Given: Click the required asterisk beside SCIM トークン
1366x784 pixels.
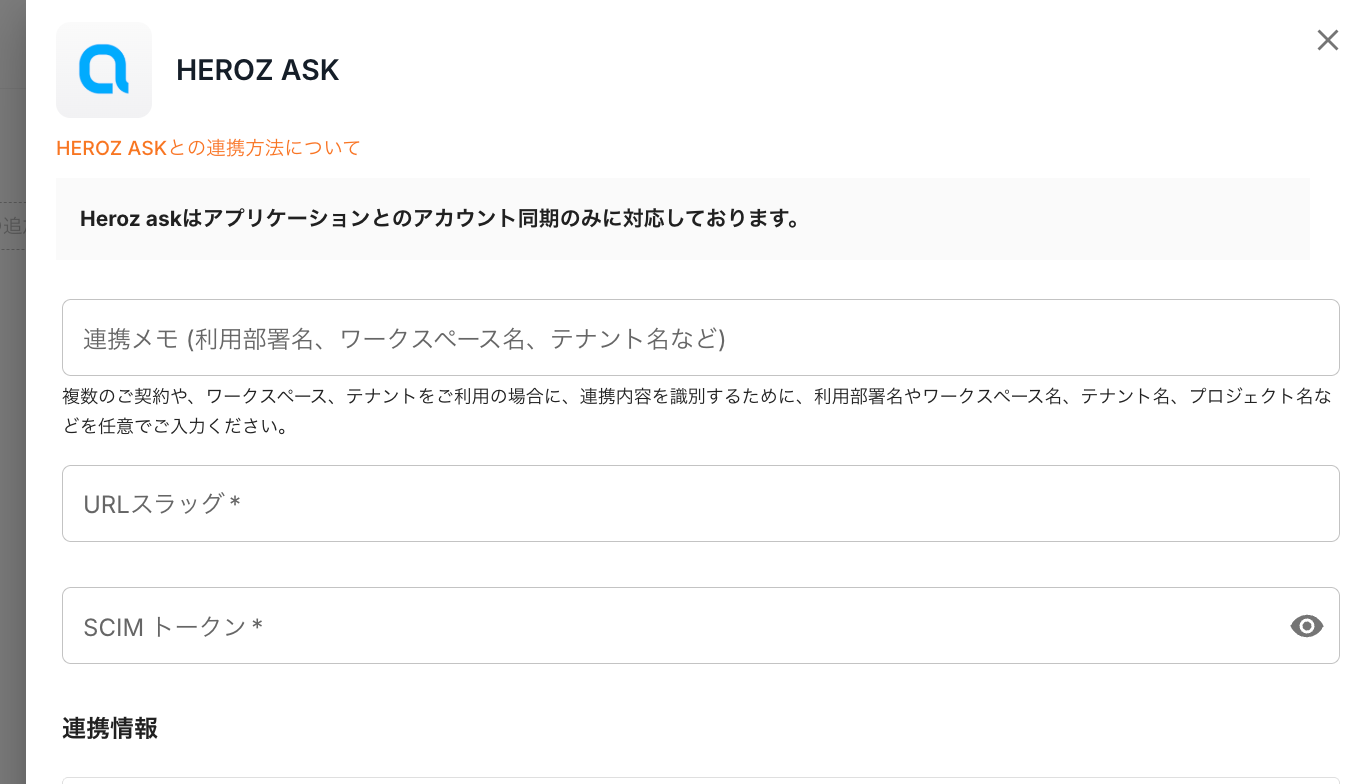Looking at the screenshot, I should coord(257,626).
